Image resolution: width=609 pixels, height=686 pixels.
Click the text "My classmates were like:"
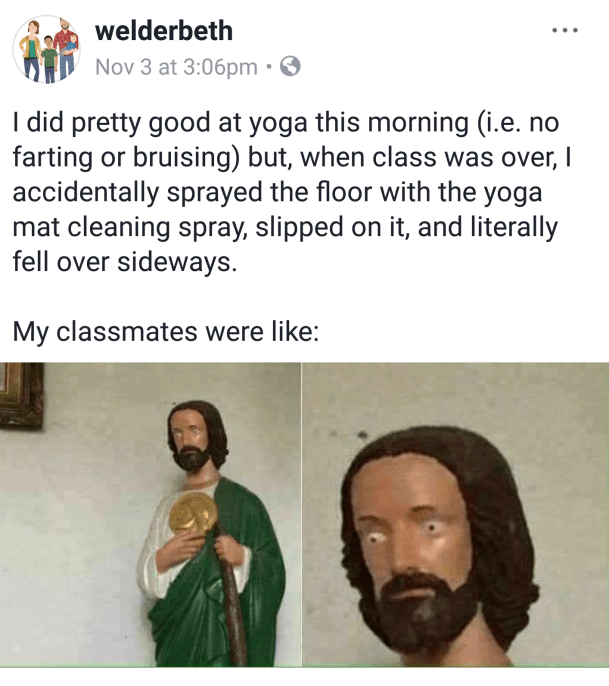[165, 332]
